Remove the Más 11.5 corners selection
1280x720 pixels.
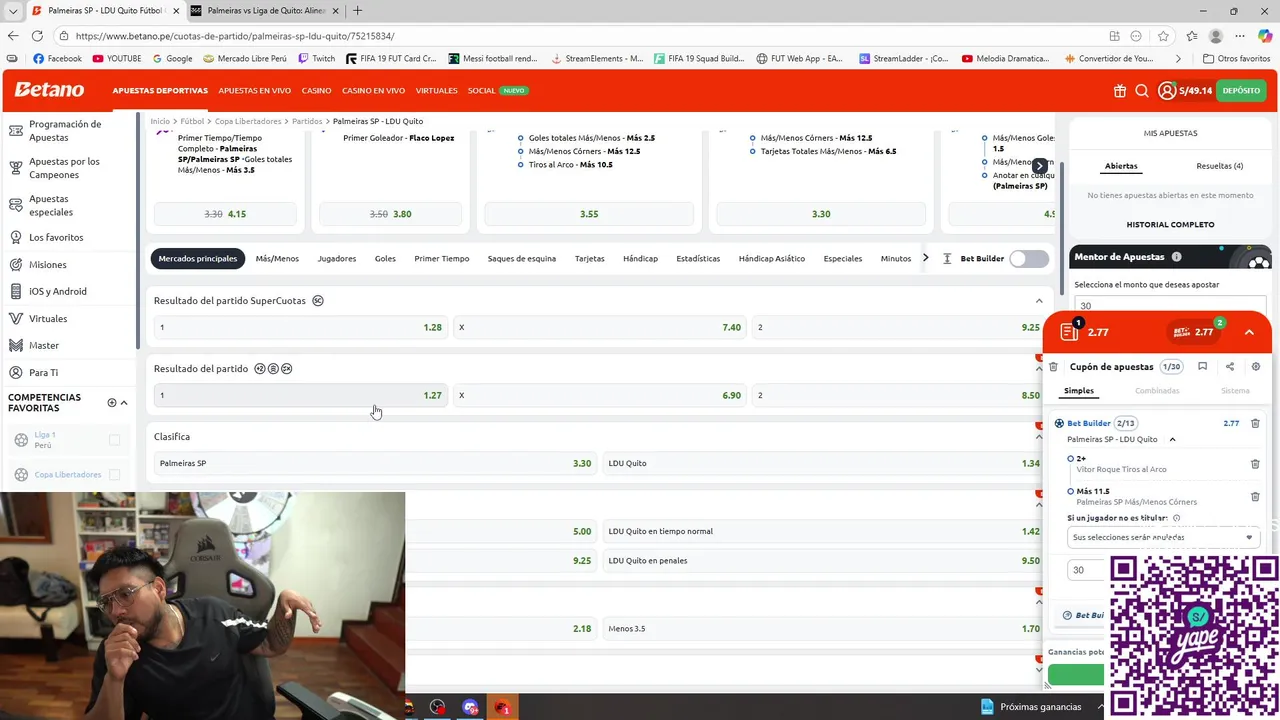pos(1255,496)
